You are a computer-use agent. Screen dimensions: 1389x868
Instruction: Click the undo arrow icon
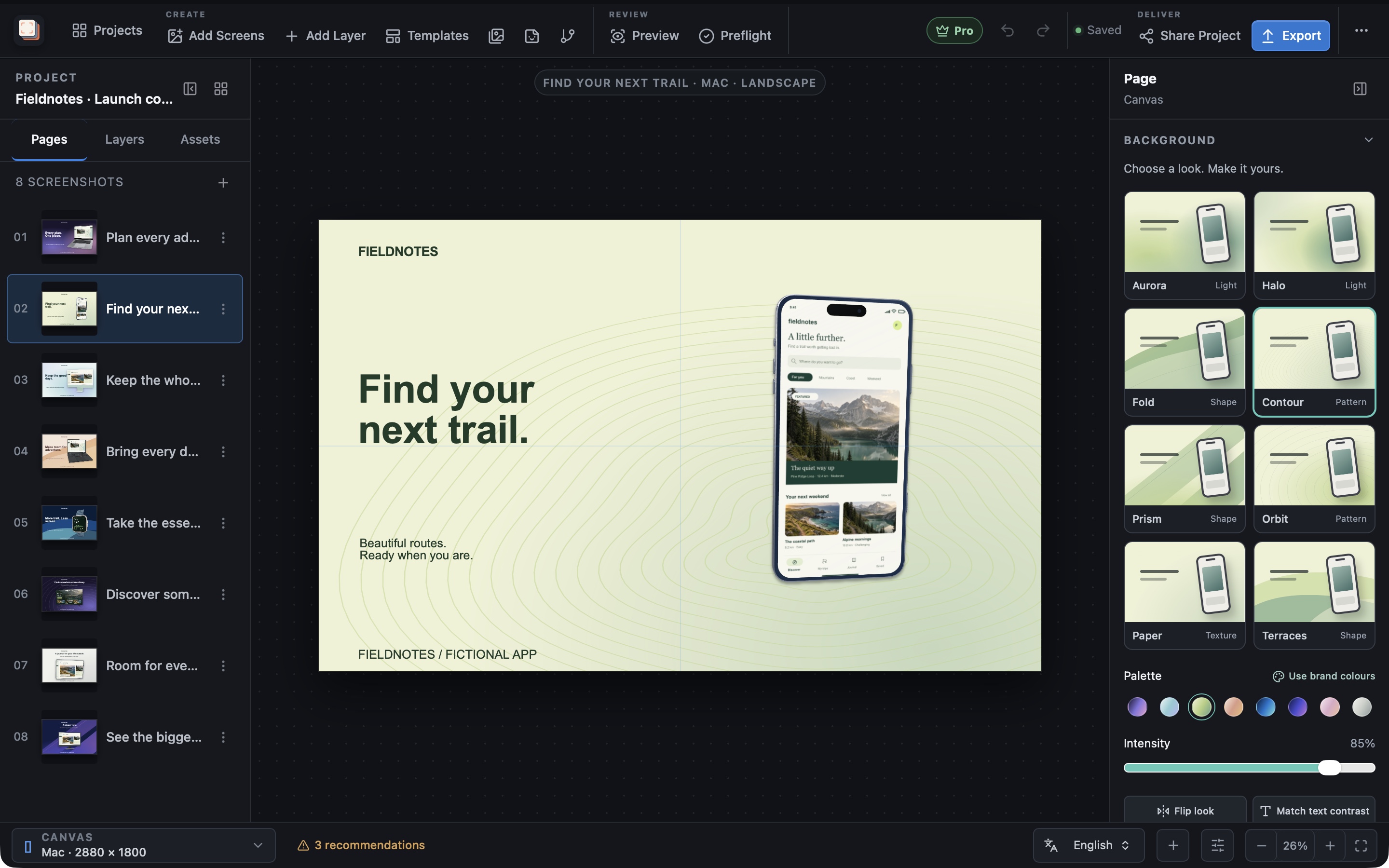coord(1008,30)
